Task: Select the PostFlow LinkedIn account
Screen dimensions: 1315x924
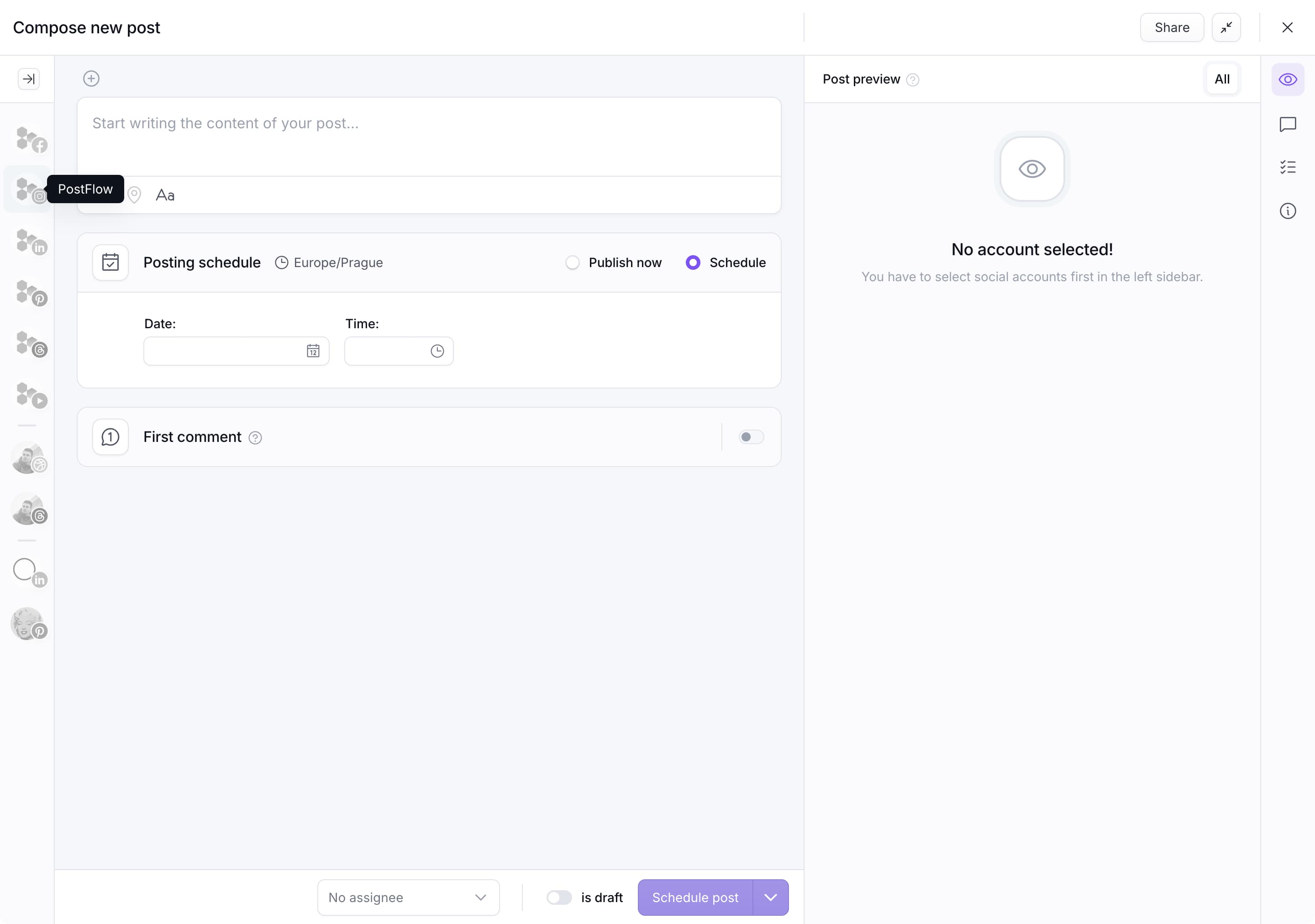Action: click(30, 241)
